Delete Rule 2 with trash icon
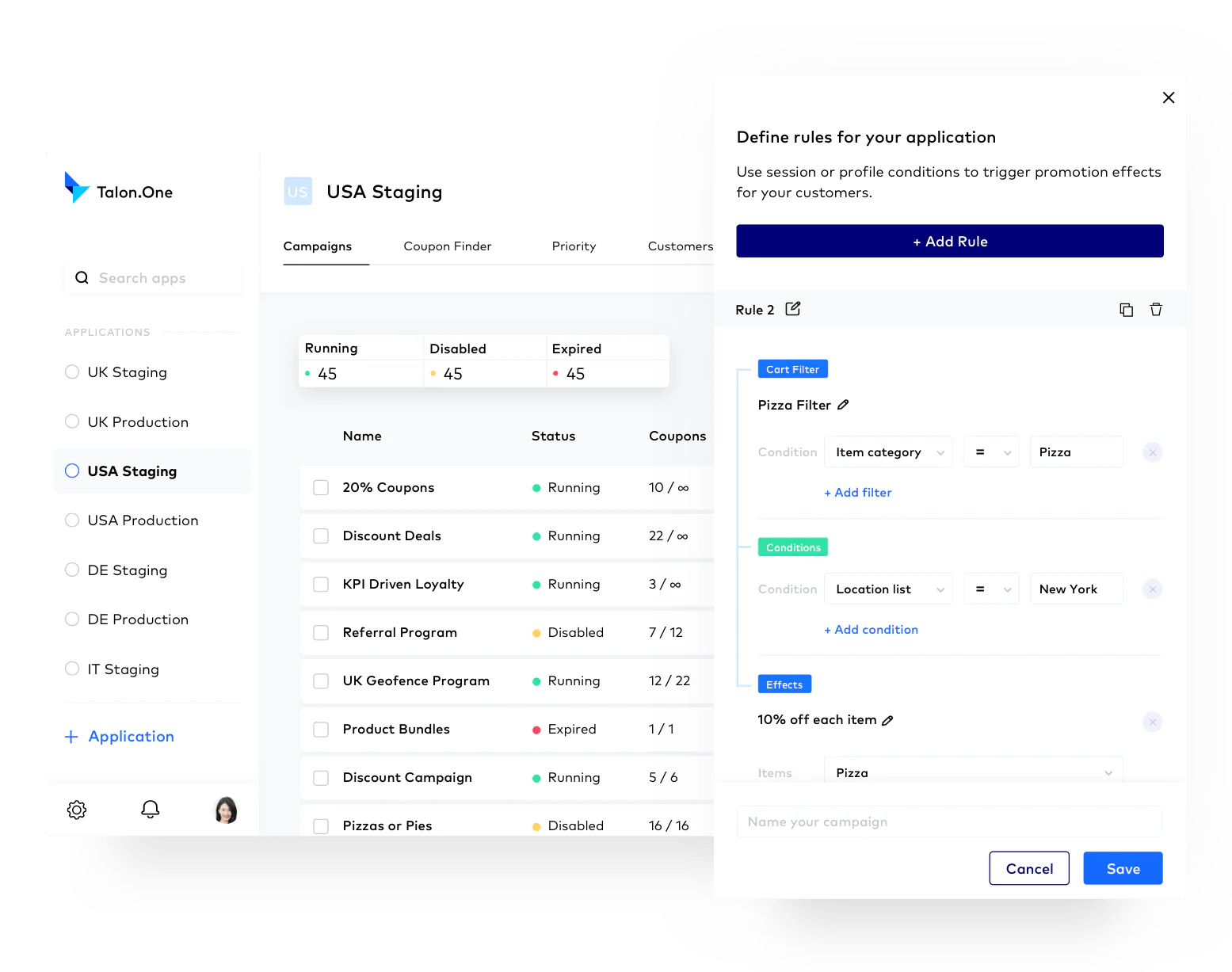1232x972 pixels. click(1156, 310)
